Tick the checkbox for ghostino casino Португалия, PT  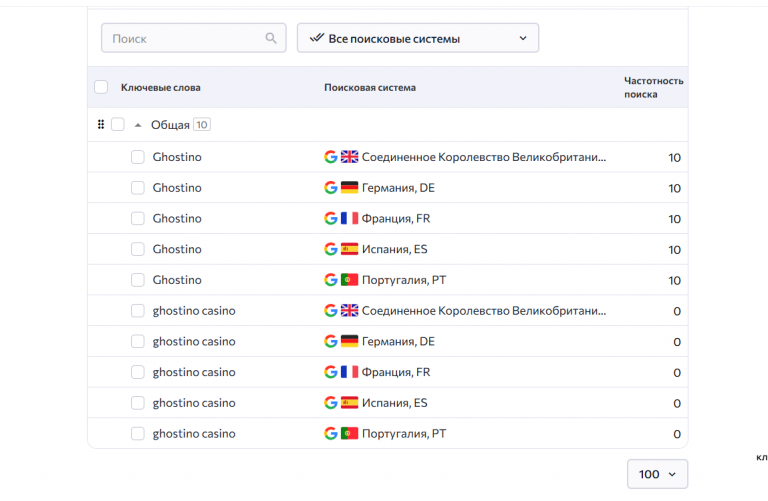point(138,434)
